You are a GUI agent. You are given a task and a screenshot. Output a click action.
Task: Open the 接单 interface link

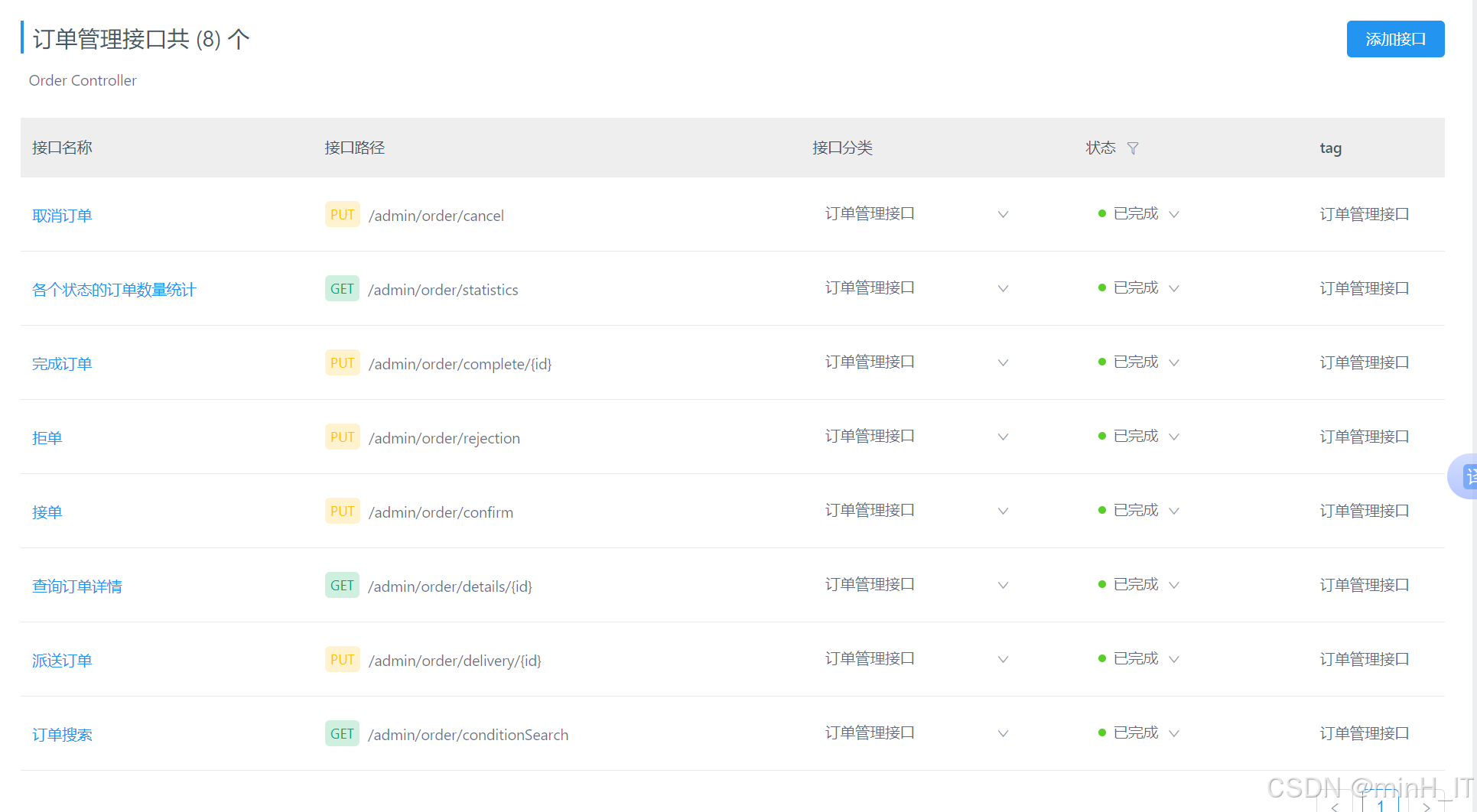click(47, 512)
